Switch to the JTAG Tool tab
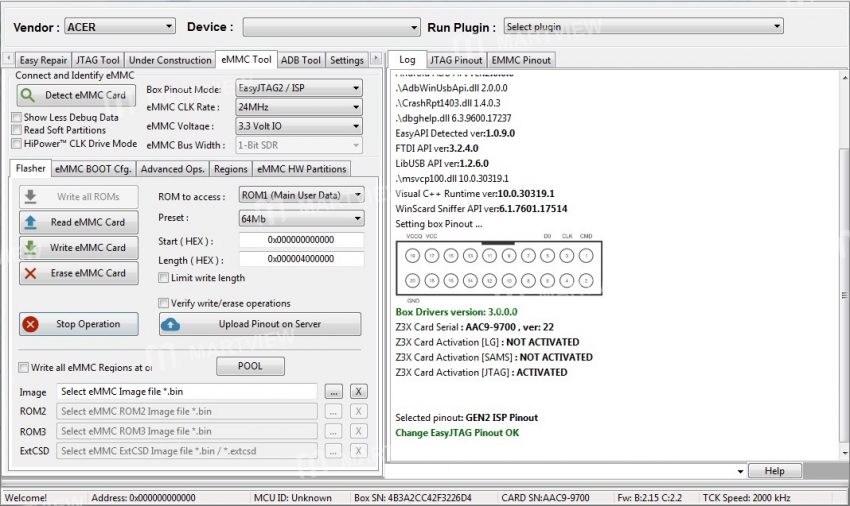This screenshot has height=506, width=850. [97, 60]
